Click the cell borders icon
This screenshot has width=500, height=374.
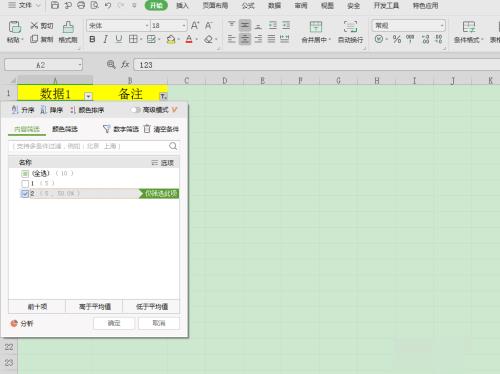[133, 39]
